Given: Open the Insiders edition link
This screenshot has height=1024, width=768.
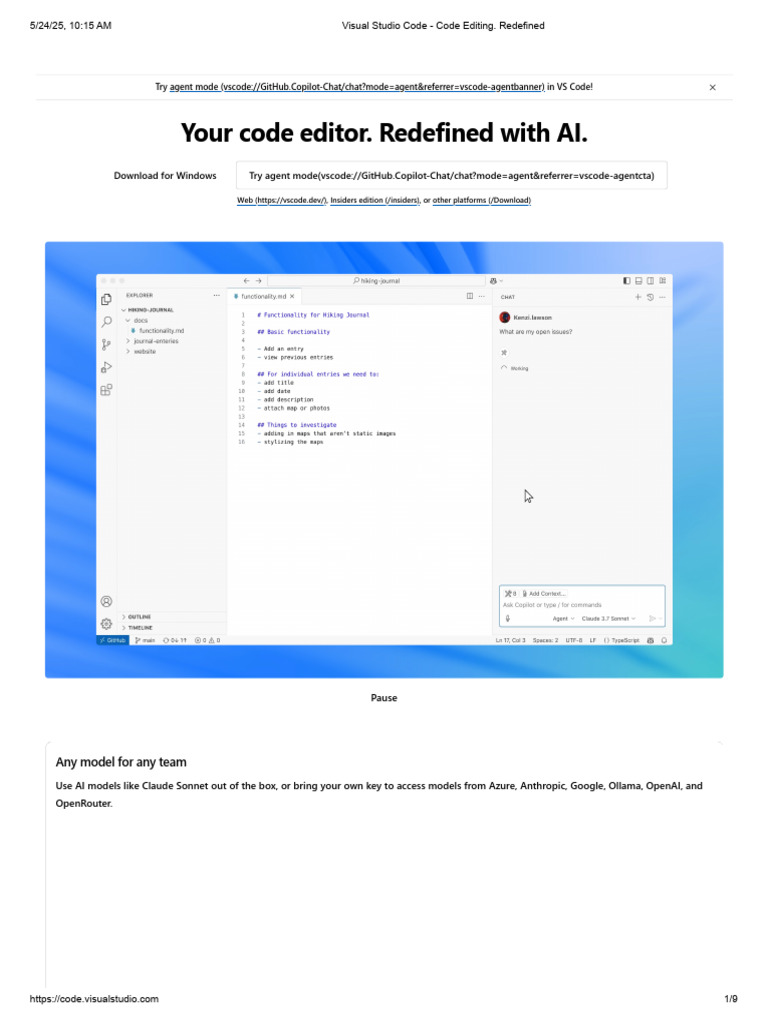Looking at the screenshot, I should (376, 200).
